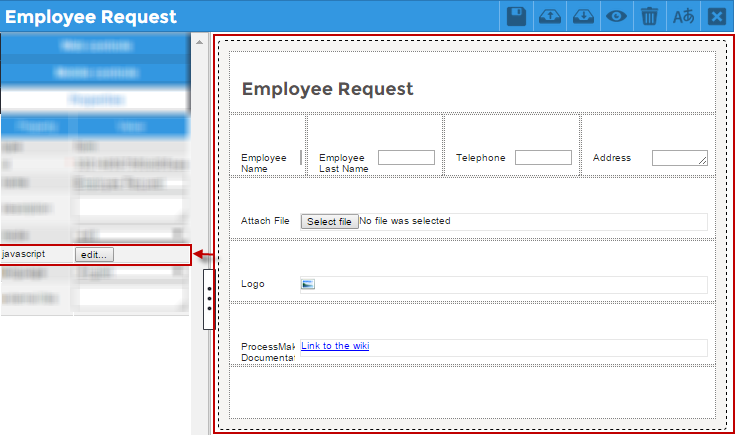Click the Import form download tray icon
Image resolution: width=736 pixels, height=435 pixels.
pyautogui.click(x=583, y=16)
